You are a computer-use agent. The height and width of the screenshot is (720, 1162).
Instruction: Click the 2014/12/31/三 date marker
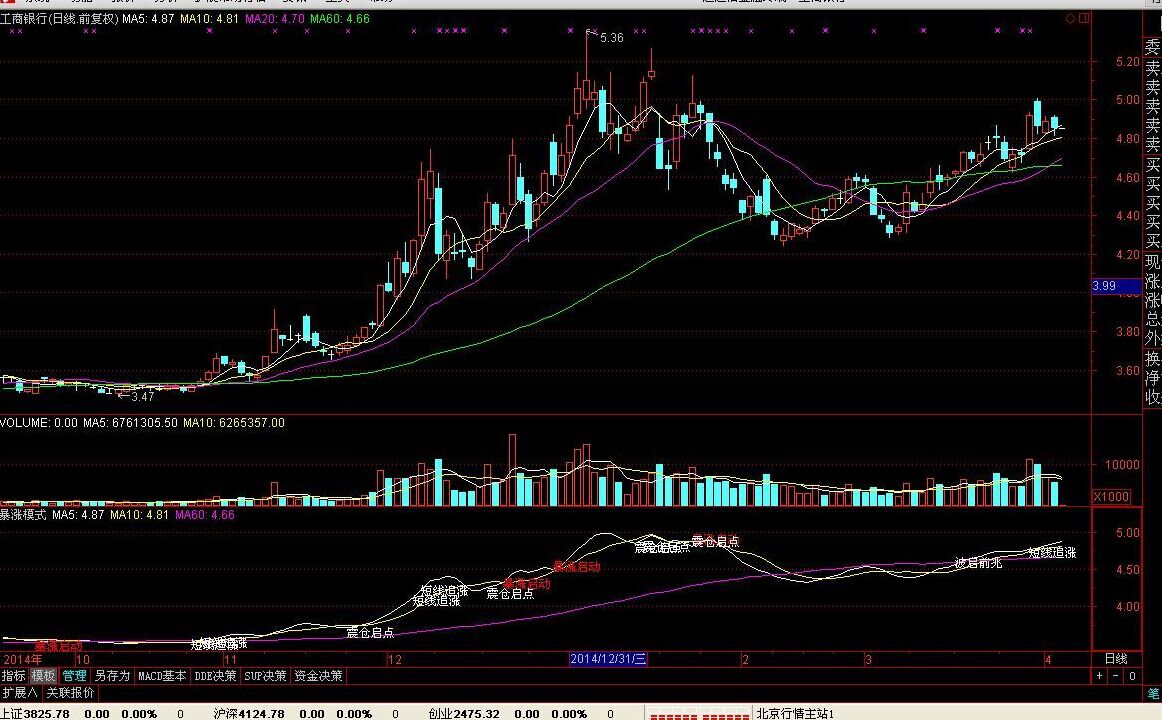click(608, 659)
